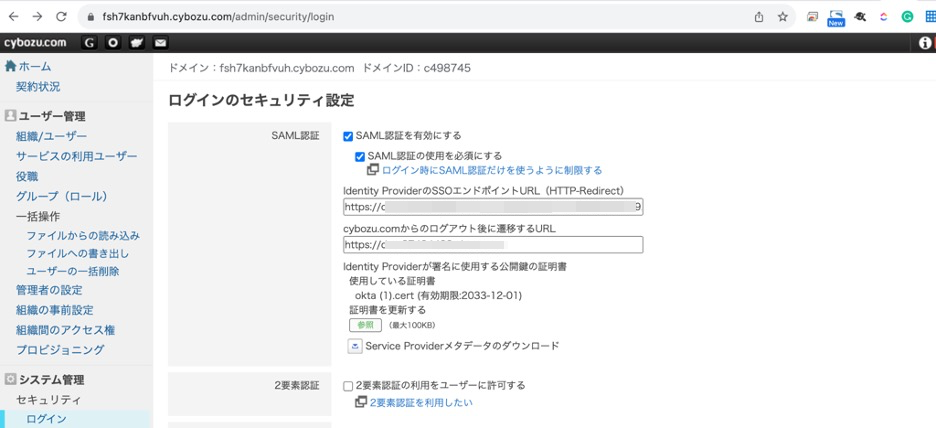Viewport: 936px width, 428px height.
Task: Open 組織/ユーザー in the sidebar
Action: [51, 136]
